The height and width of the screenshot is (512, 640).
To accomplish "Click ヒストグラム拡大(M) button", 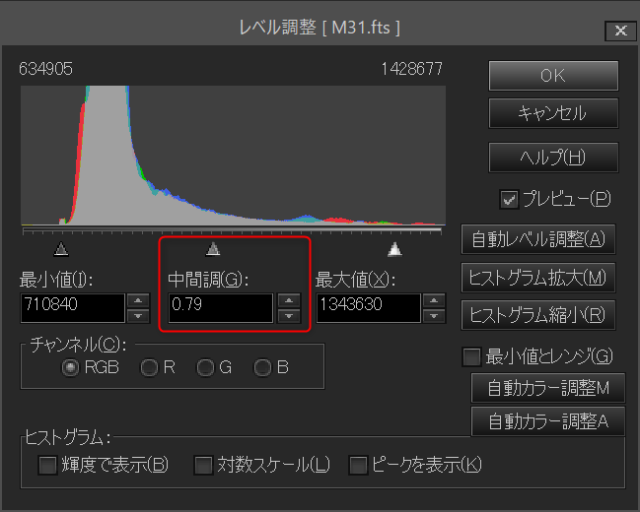I will tap(538, 276).
